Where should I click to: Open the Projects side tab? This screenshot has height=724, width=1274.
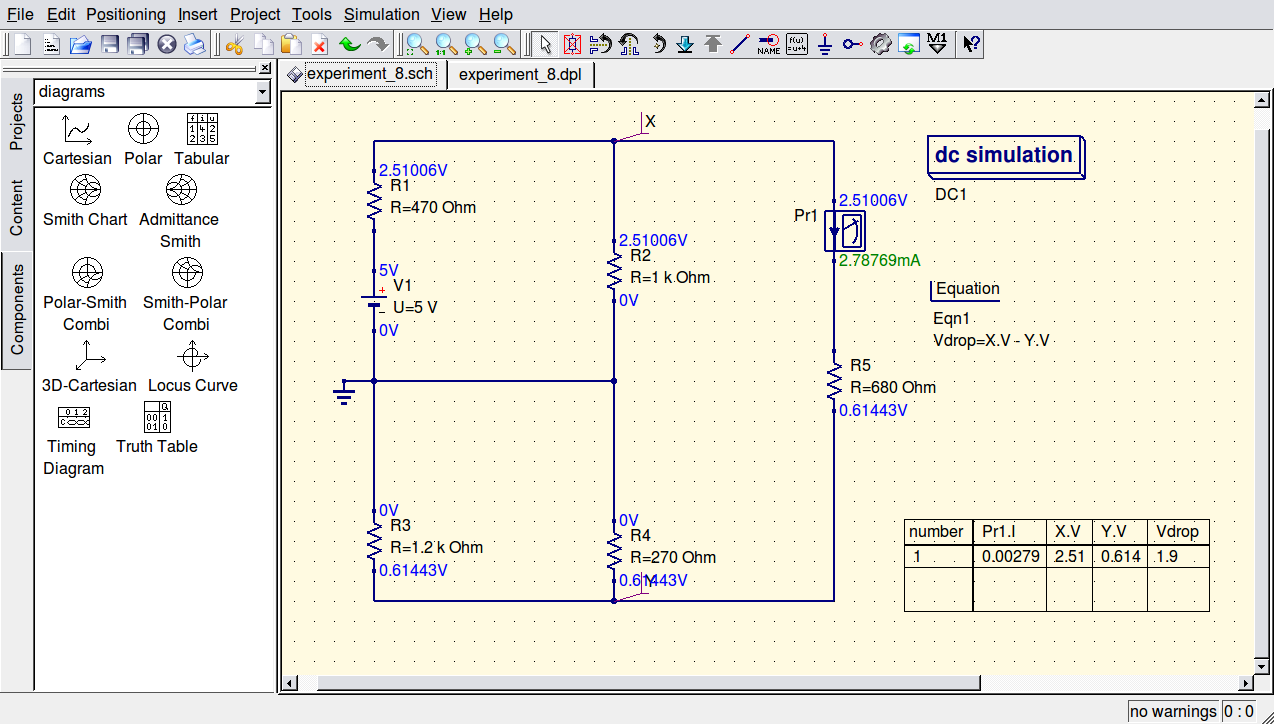(16, 122)
